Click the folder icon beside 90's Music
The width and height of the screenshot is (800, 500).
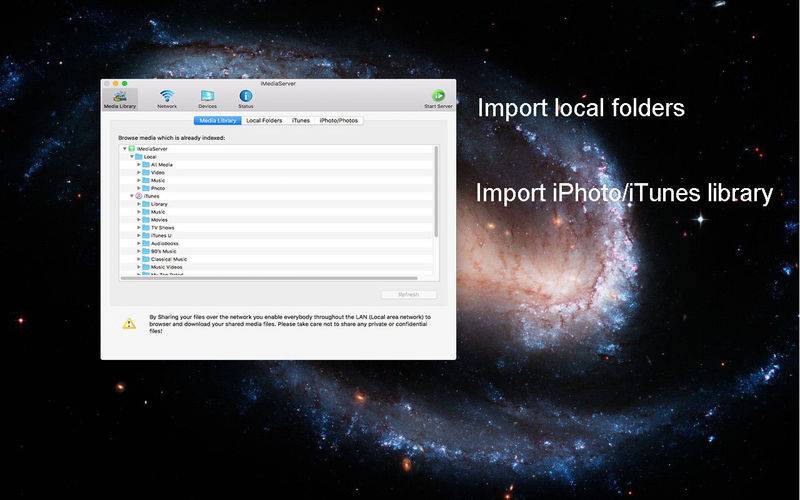point(146,251)
